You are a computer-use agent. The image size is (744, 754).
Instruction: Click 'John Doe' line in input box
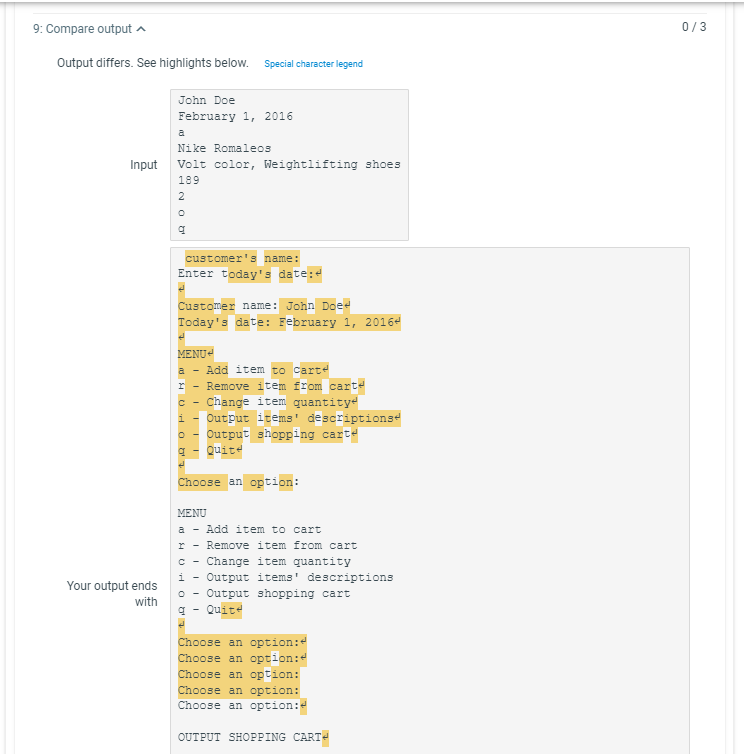(206, 100)
